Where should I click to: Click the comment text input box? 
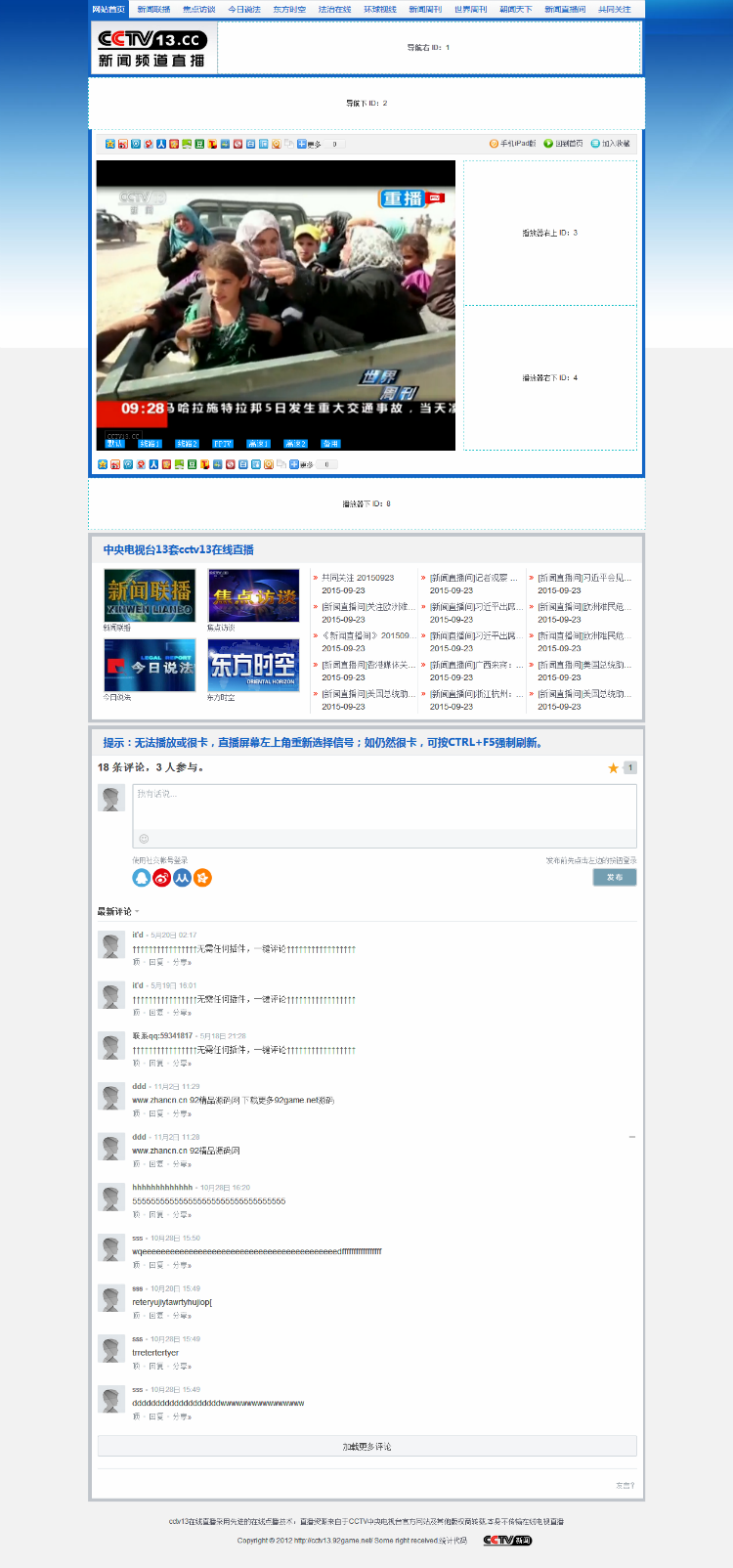pos(384,807)
